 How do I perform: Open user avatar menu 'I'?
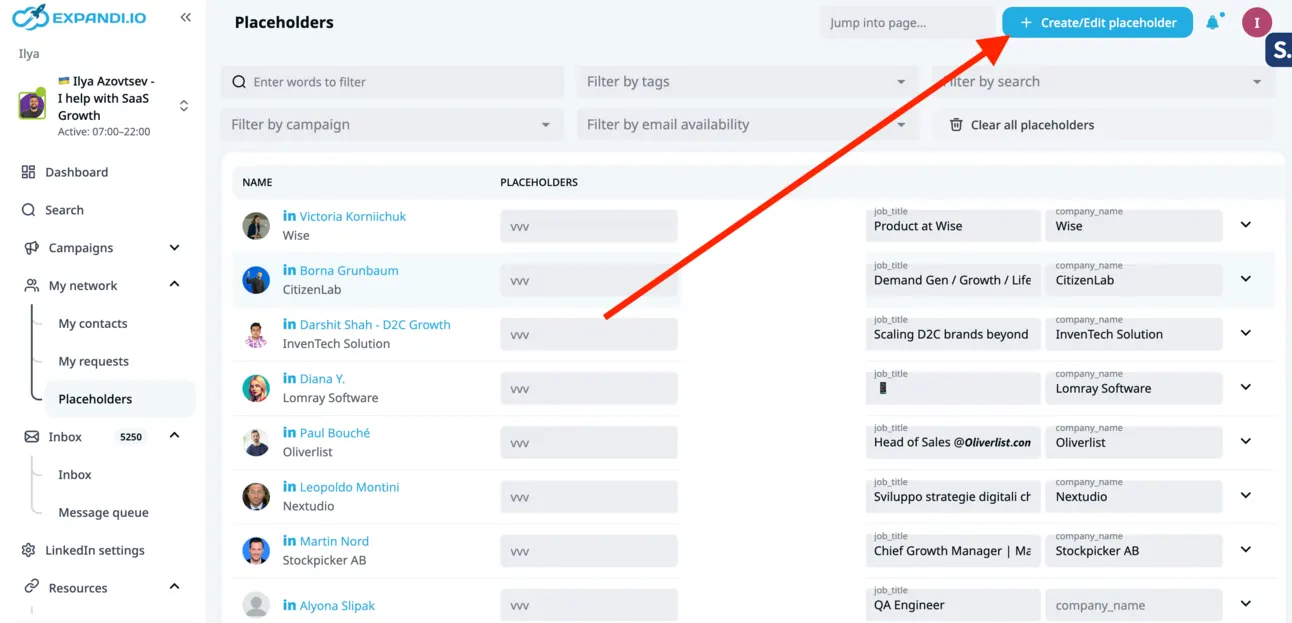pyautogui.click(x=1257, y=22)
